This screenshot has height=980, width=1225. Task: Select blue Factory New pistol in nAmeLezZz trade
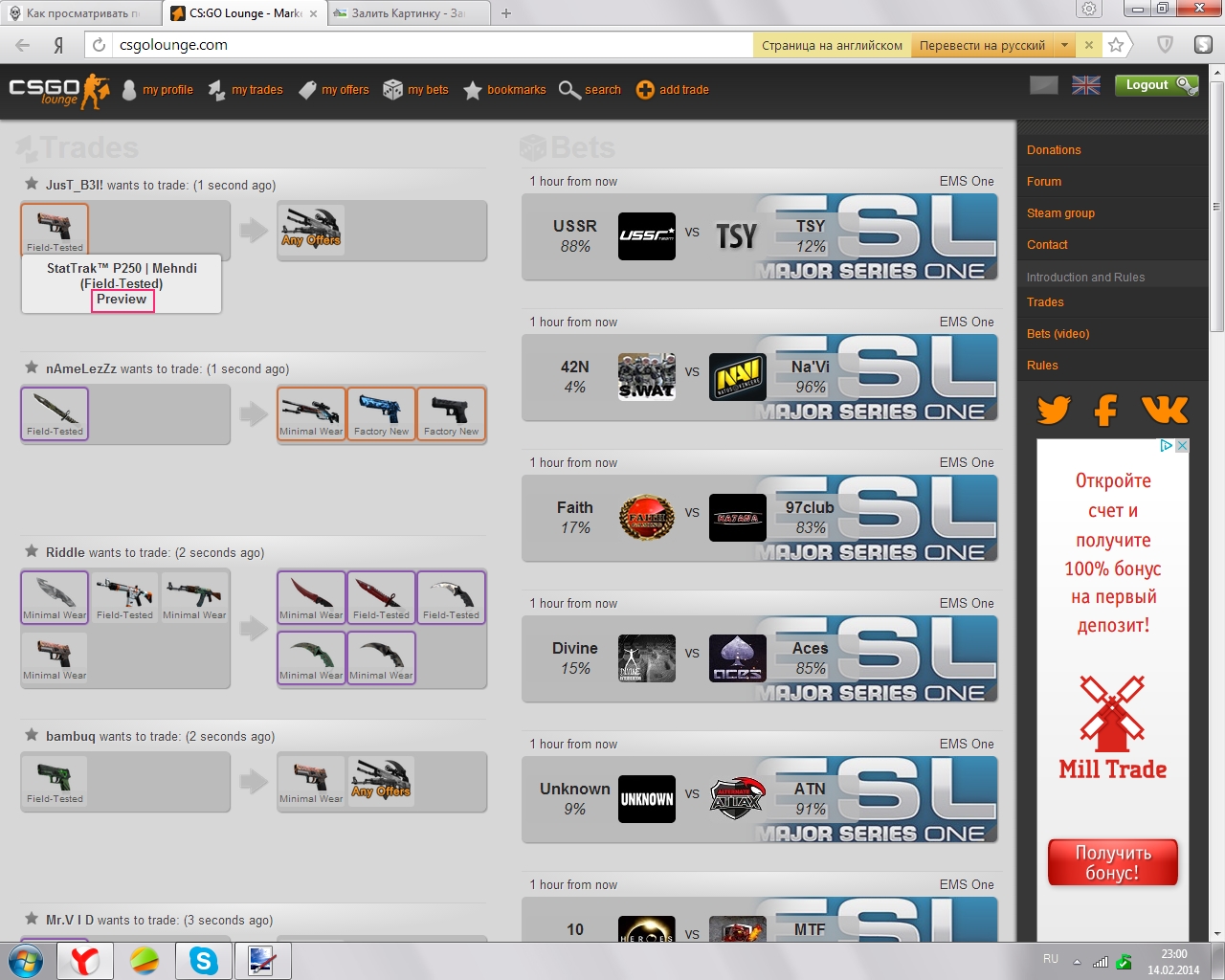(x=381, y=413)
